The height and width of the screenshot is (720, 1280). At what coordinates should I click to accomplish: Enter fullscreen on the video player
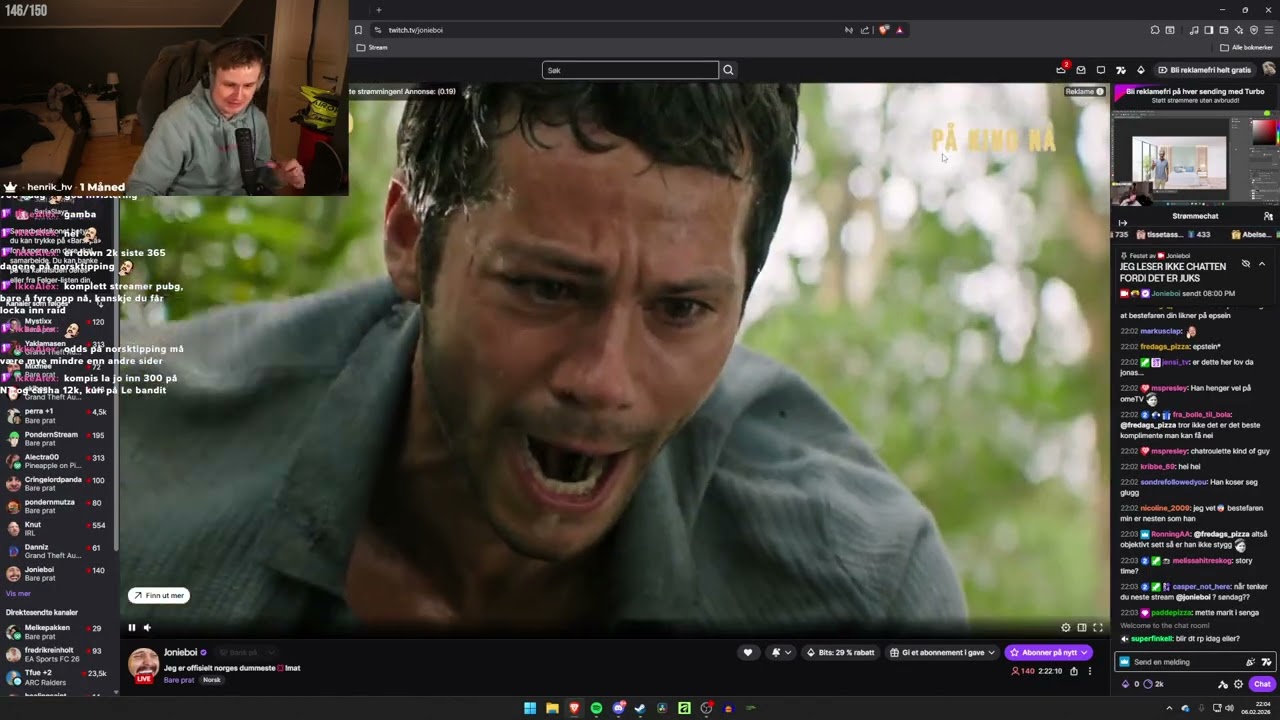click(1098, 627)
